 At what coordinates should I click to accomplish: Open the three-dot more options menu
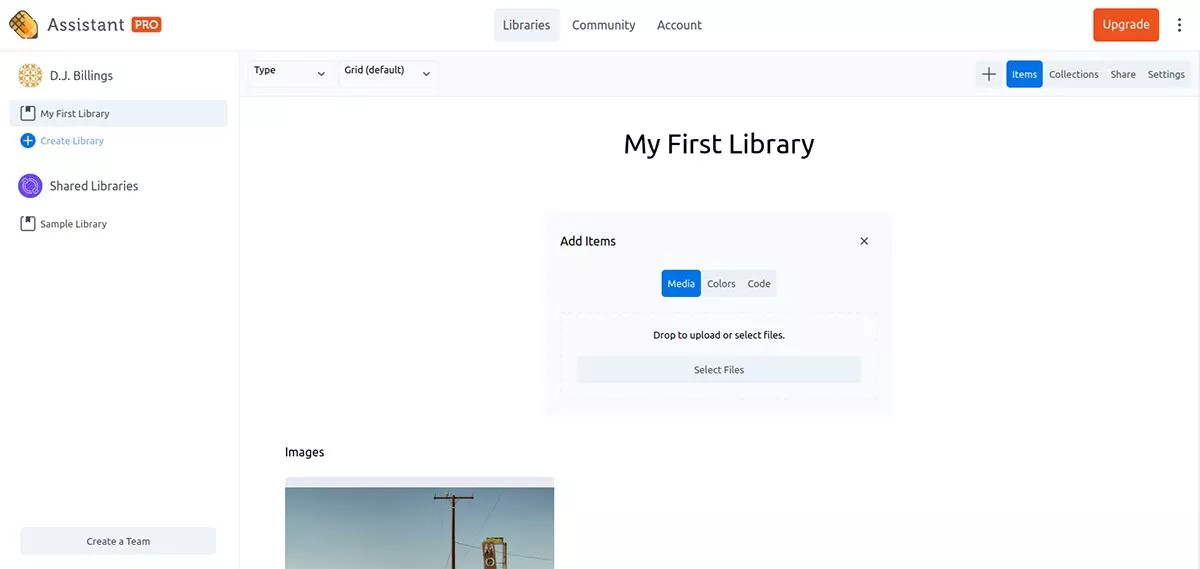1179,25
